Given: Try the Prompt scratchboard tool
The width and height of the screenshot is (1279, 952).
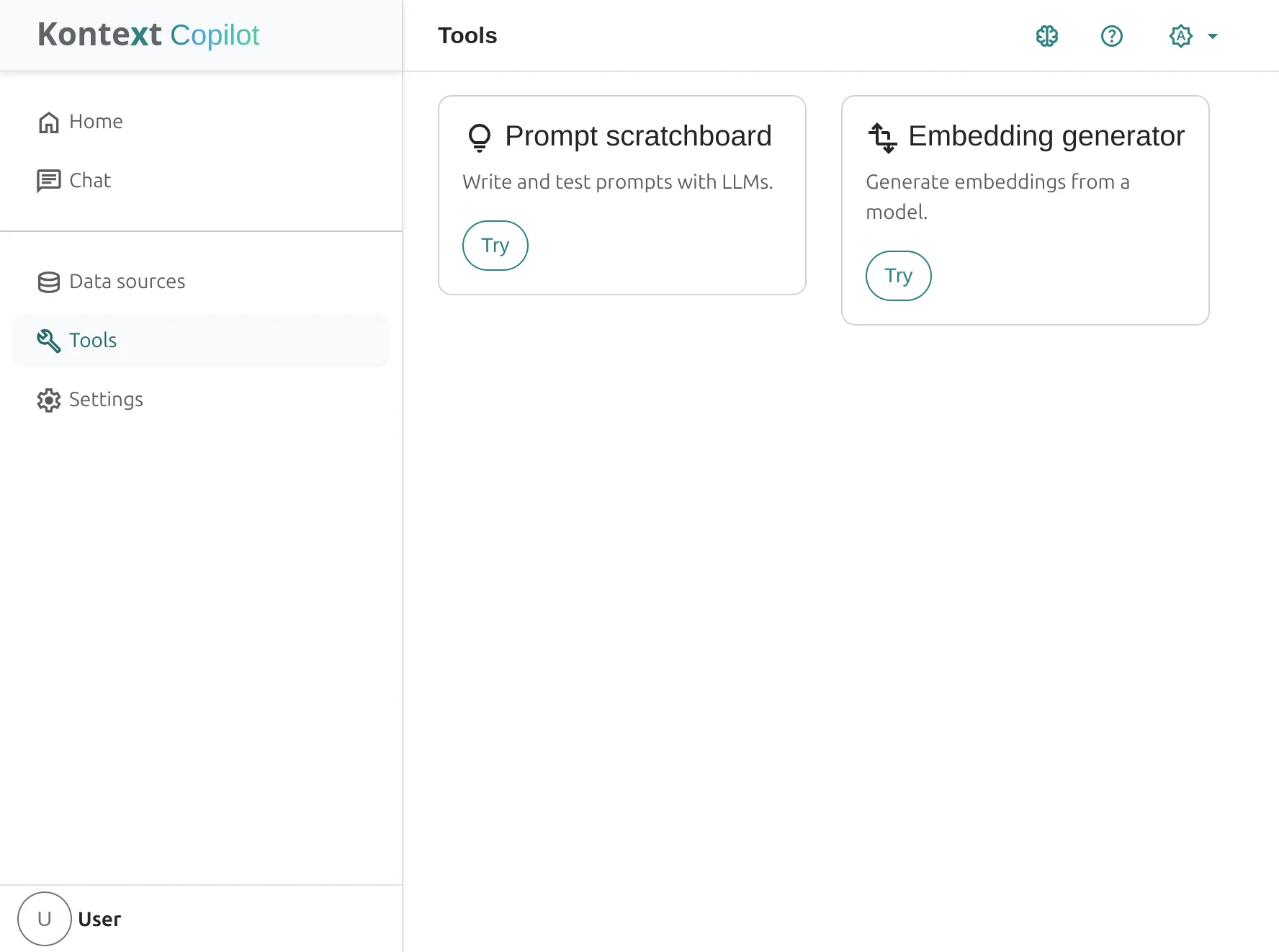Looking at the screenshot, I should [495, 246].
